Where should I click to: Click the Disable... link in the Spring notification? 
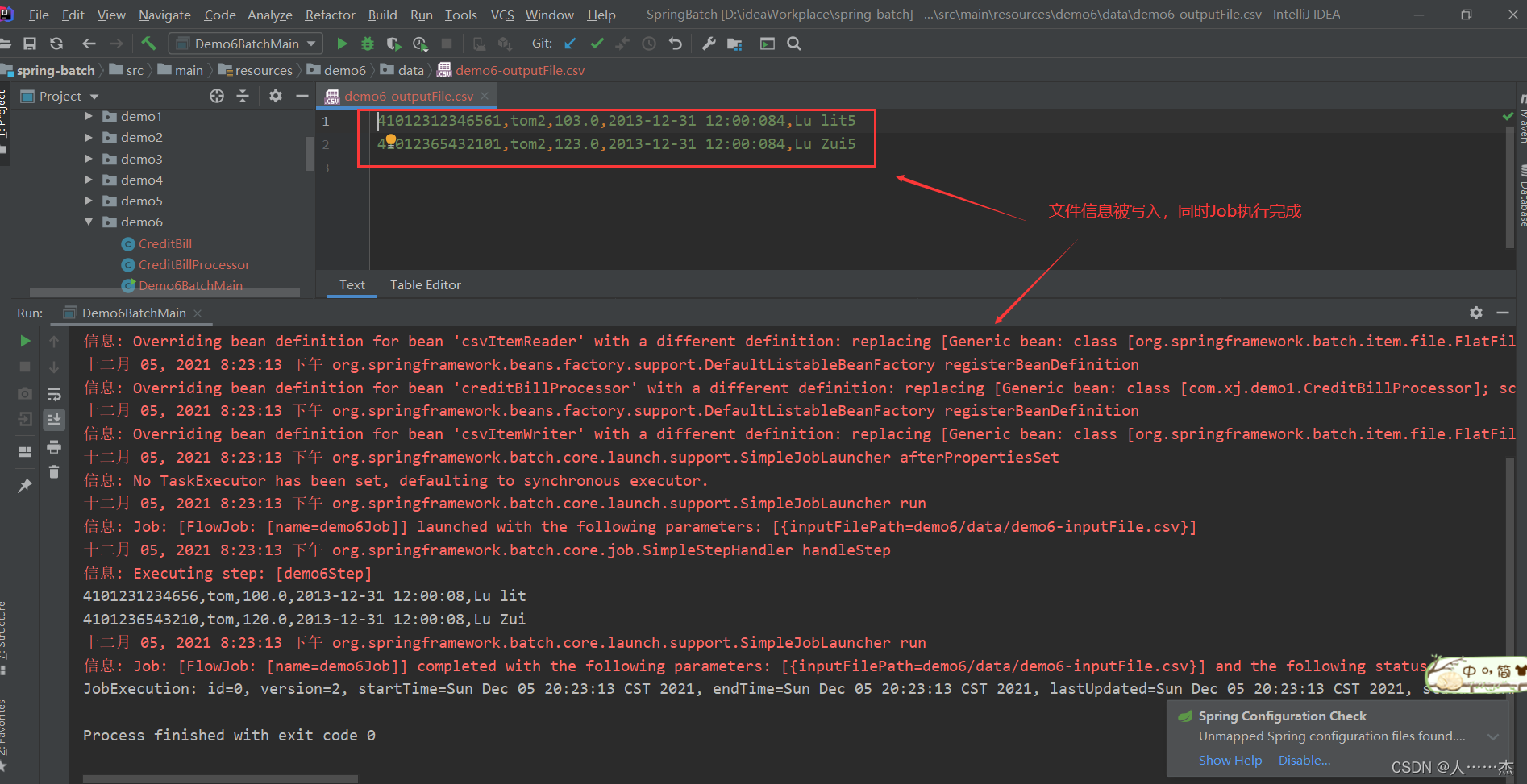click(x=1304, y=760)
